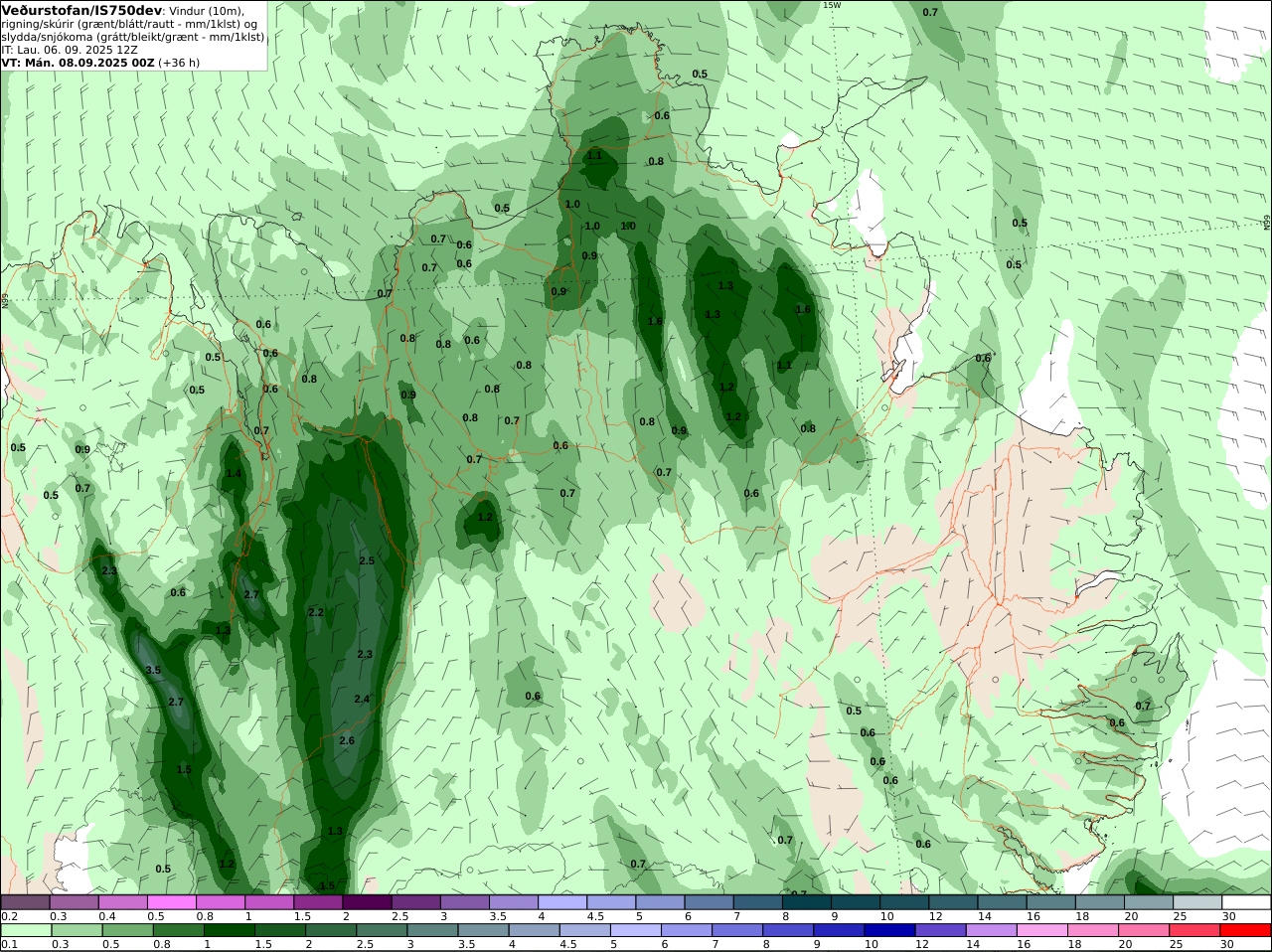Select the top-row lavender swatch between 4 and 4.5

pyautogui.click(x=561, y=902)
